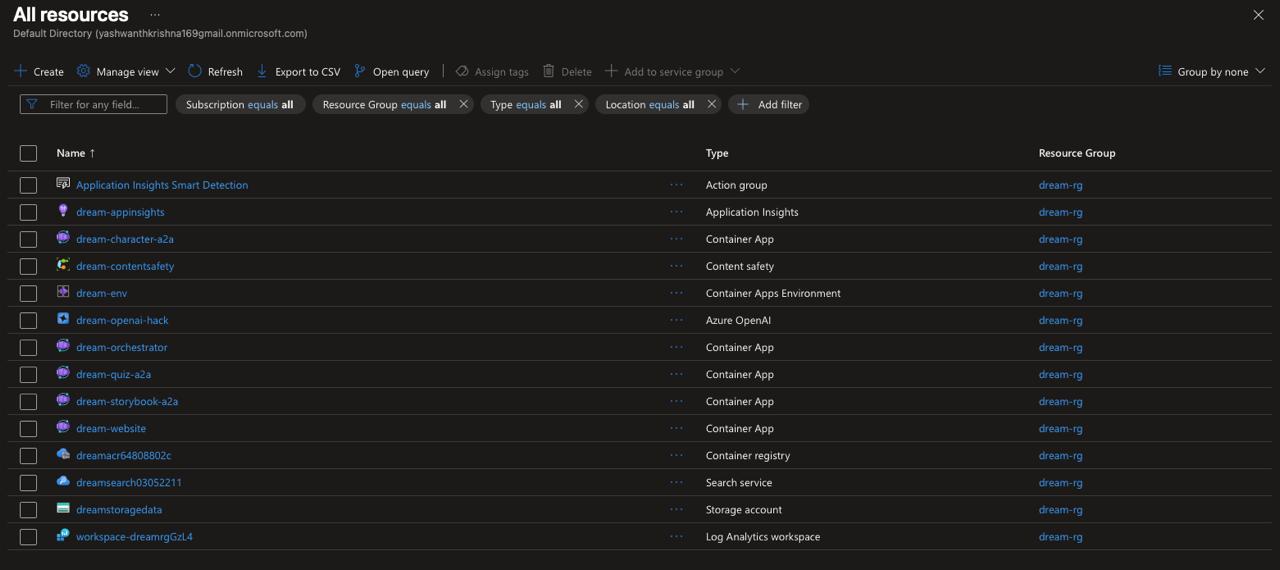Sort by the Resource Group column header
1280x570 pixels.
1077,153
